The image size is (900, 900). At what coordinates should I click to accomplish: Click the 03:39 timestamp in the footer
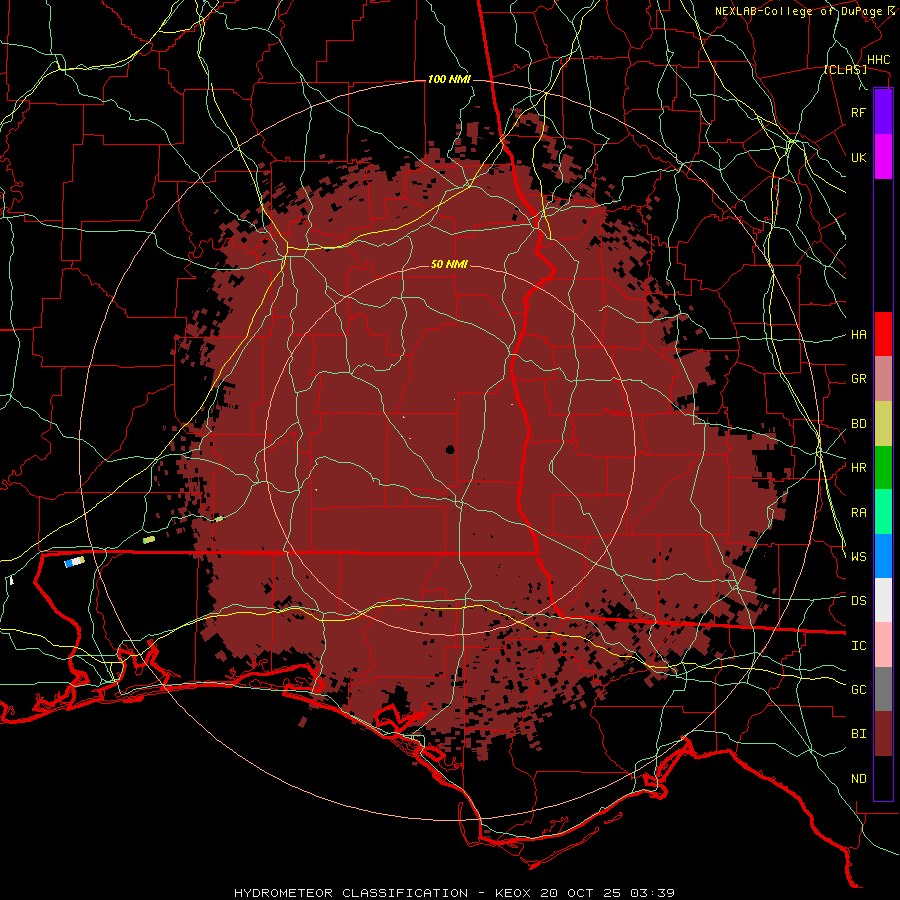[654, 893]
